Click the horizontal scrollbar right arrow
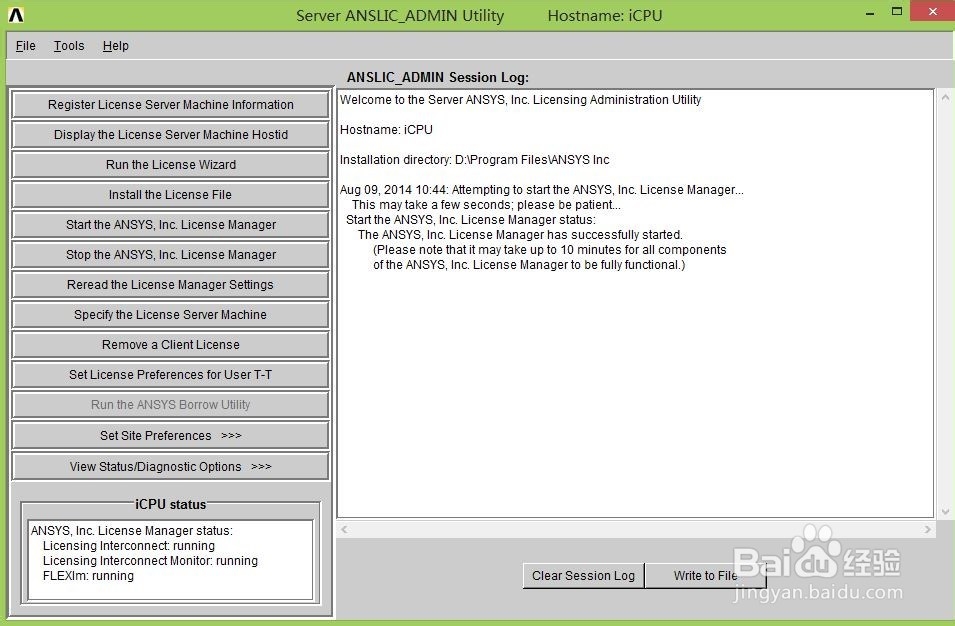The image size is (955, 626). click(926, 529)
